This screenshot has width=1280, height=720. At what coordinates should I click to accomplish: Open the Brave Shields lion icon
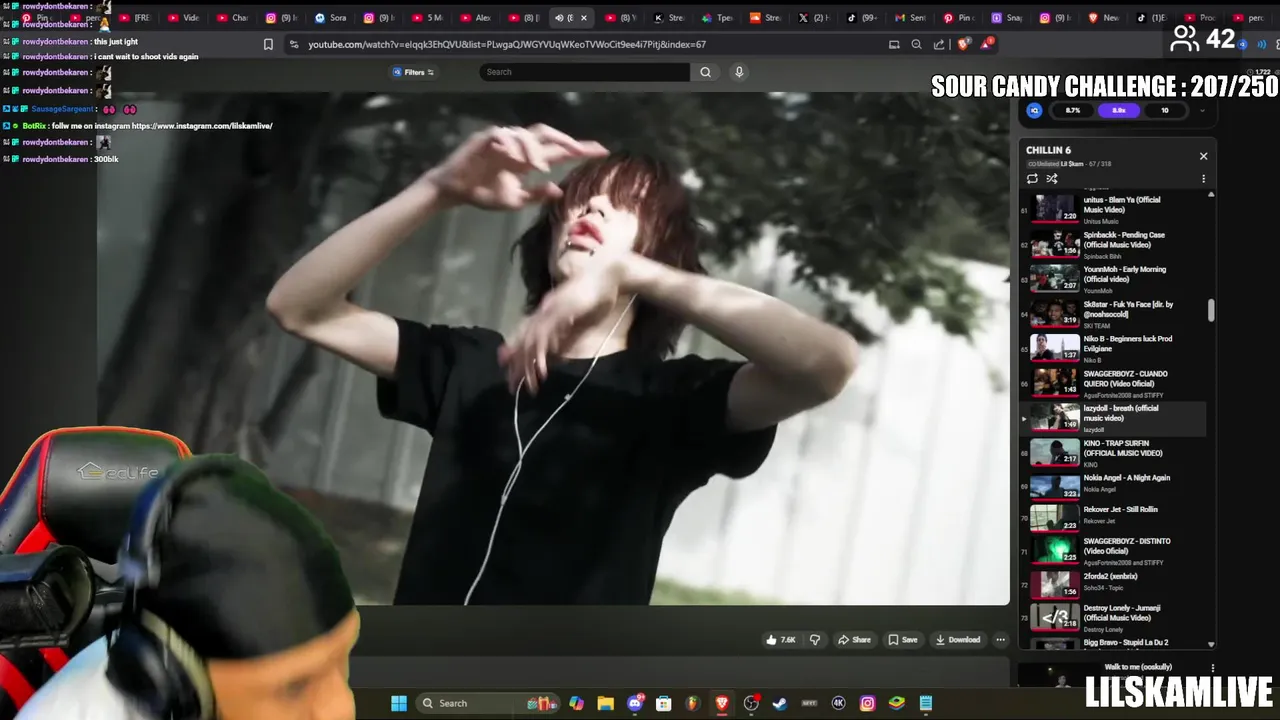pyautogui.click(x=963, y=44)
